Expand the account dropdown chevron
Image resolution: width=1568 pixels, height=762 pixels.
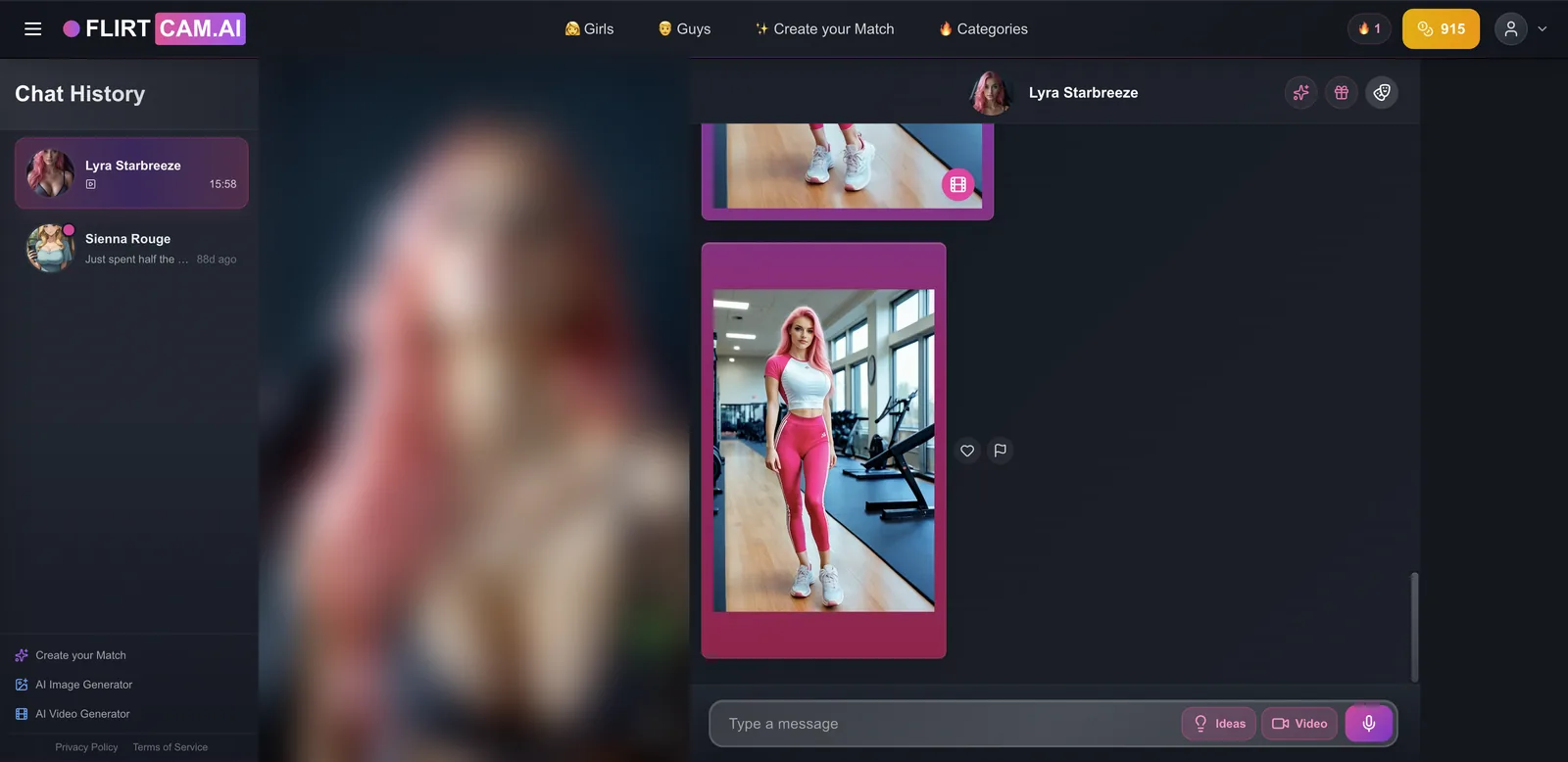click(1543, 29)
